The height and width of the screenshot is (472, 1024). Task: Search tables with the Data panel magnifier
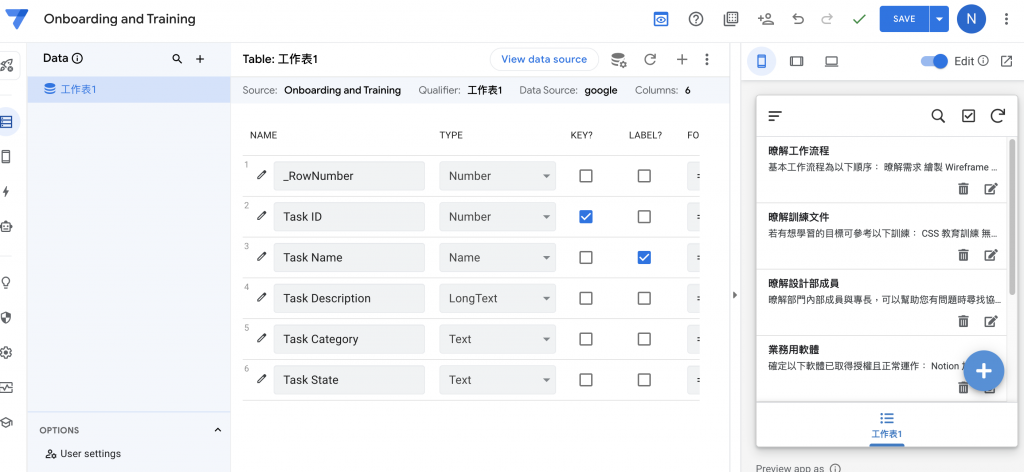coord(177,59)
